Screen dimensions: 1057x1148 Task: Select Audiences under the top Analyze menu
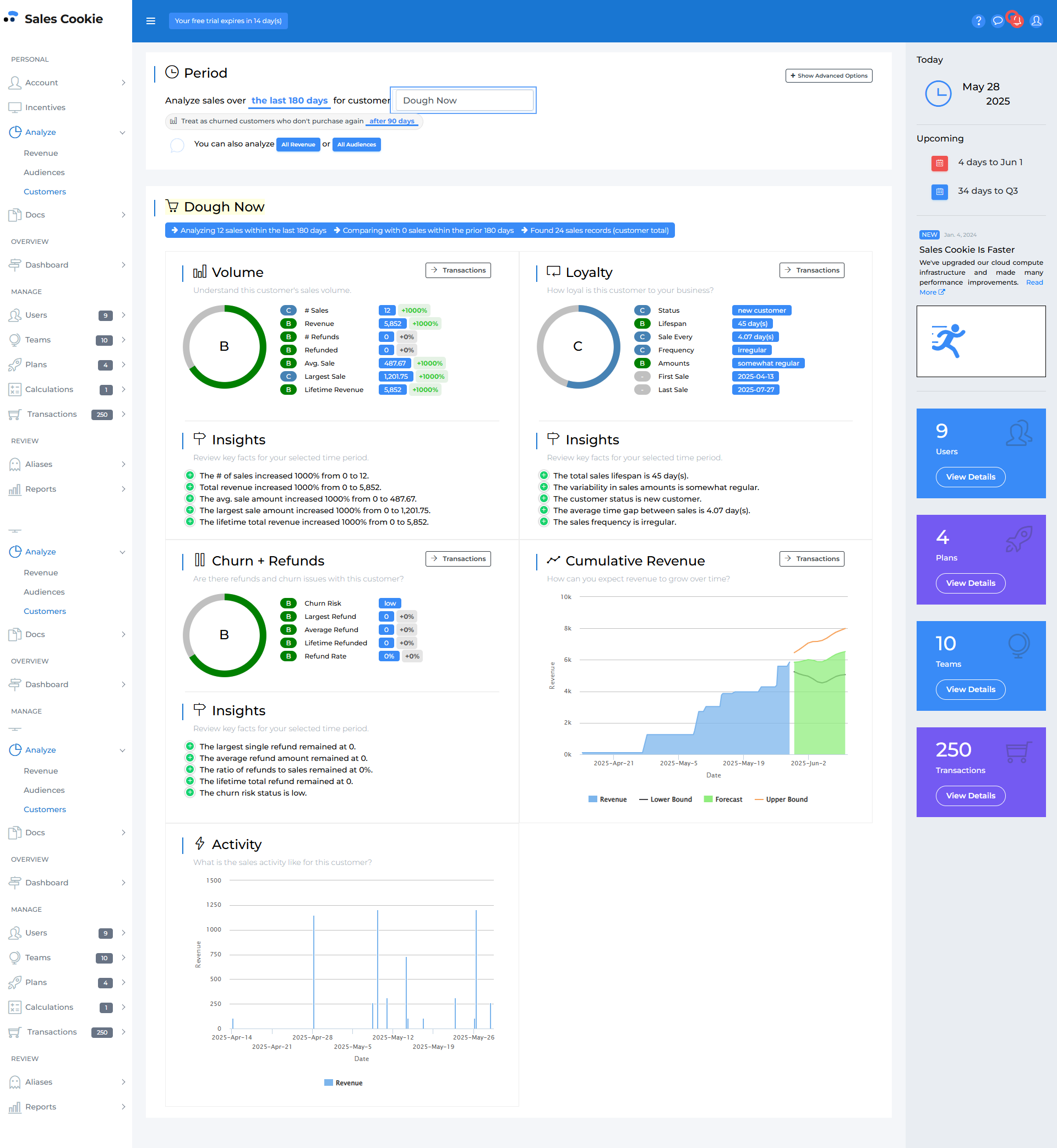point(44,172)
